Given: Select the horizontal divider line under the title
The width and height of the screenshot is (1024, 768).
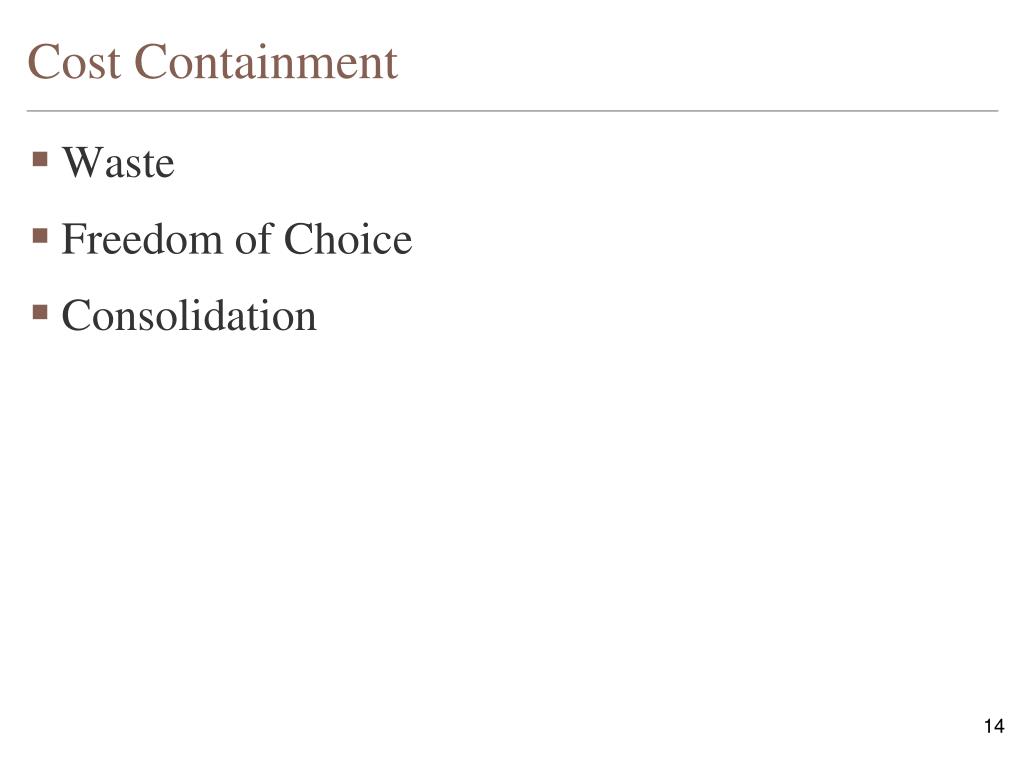Looking at the screenshot, I should click(x=512, y=111).
